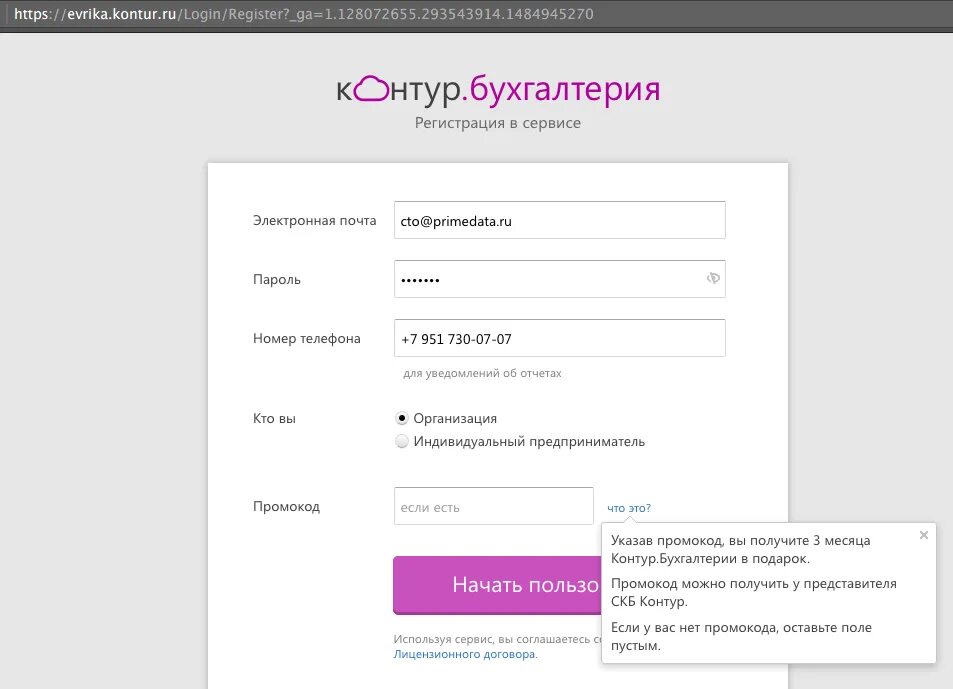Click the browser address bar URL
953x689 pixels.
[304, 14]
